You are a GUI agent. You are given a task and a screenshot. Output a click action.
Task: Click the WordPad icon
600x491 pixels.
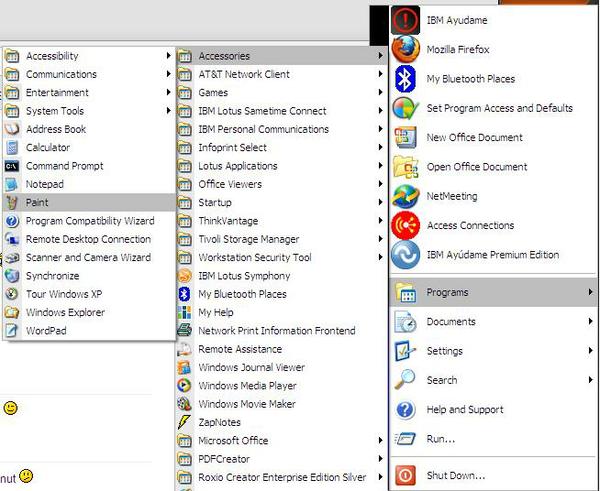tap(12, 331)
